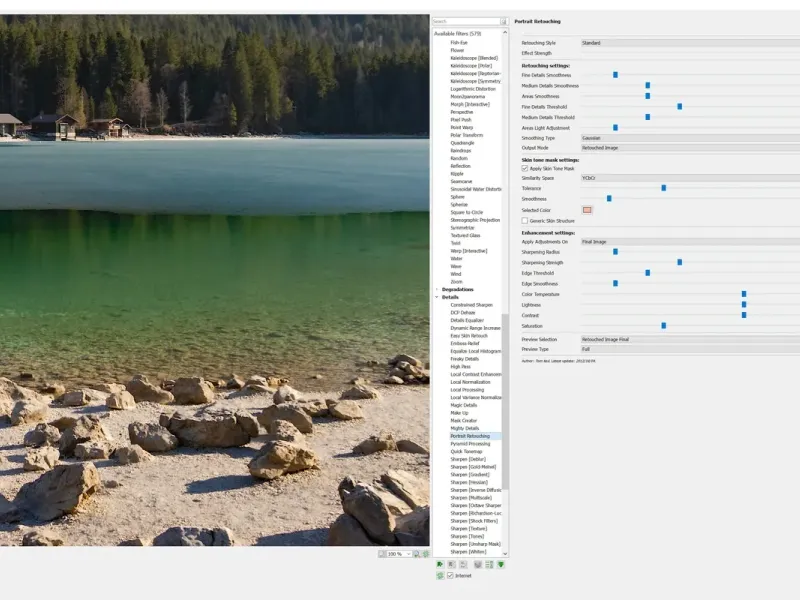Uncheck Apply Skin Tone Mask

[524, 168]
